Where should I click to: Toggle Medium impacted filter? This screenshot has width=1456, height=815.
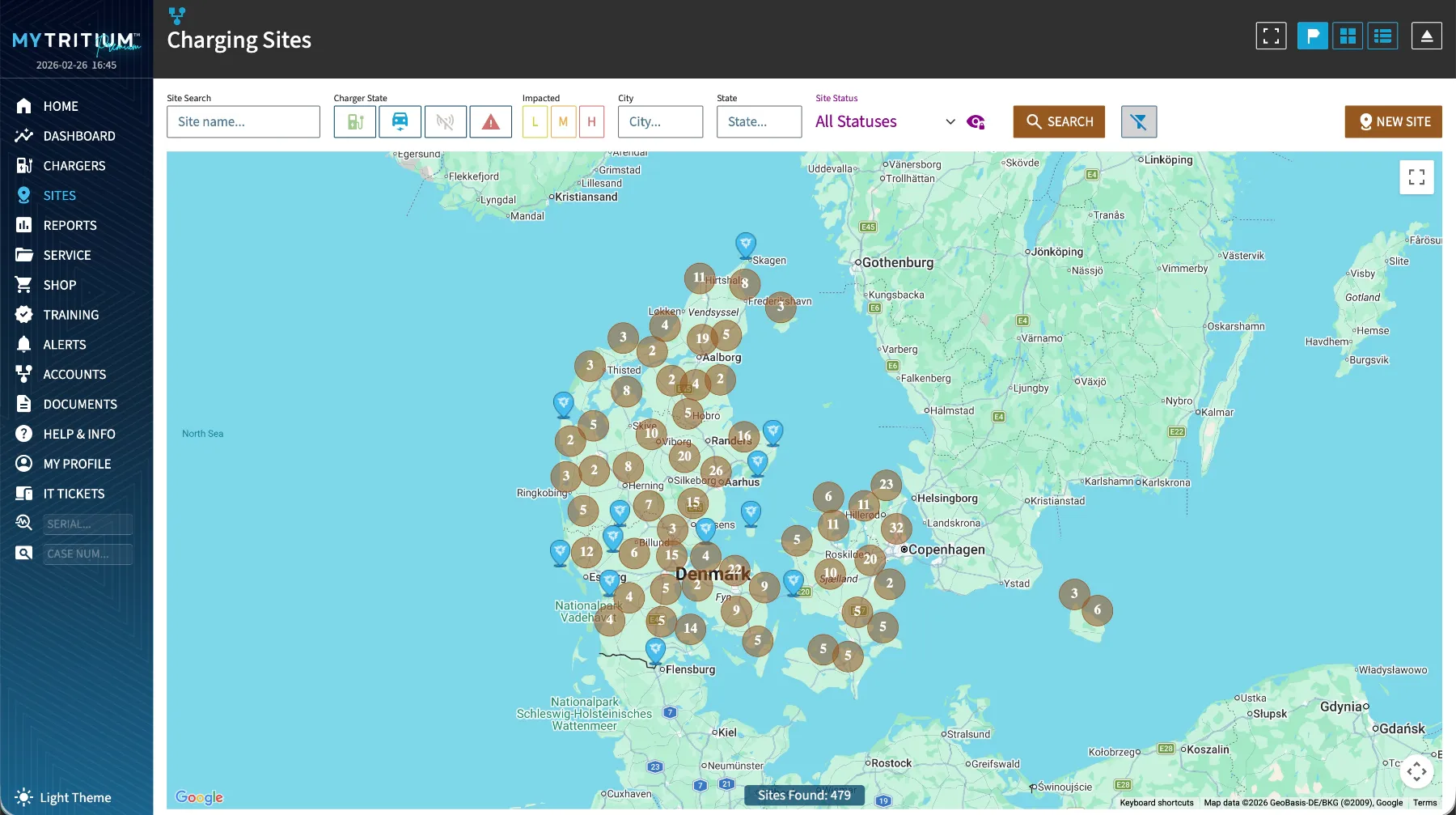click(563, 121)
